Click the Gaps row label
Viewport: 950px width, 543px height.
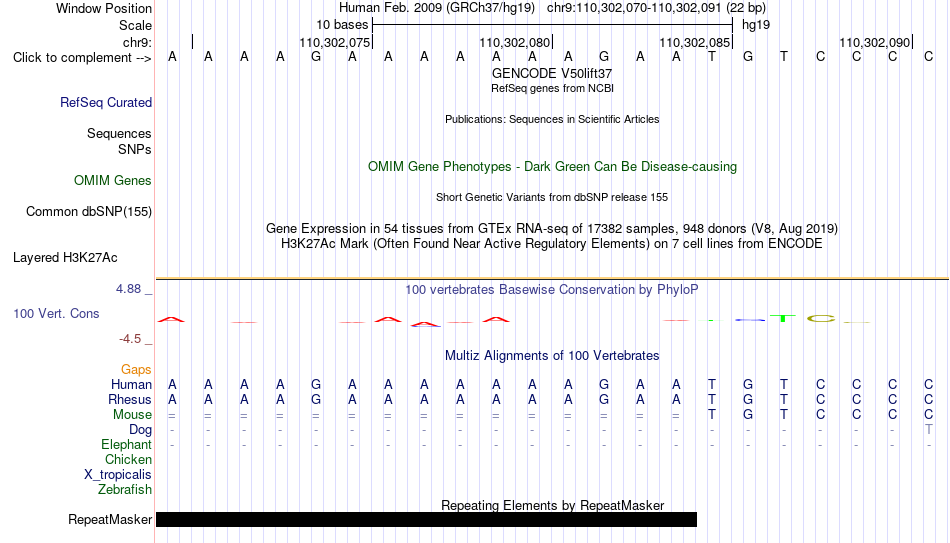pos(136,370)
